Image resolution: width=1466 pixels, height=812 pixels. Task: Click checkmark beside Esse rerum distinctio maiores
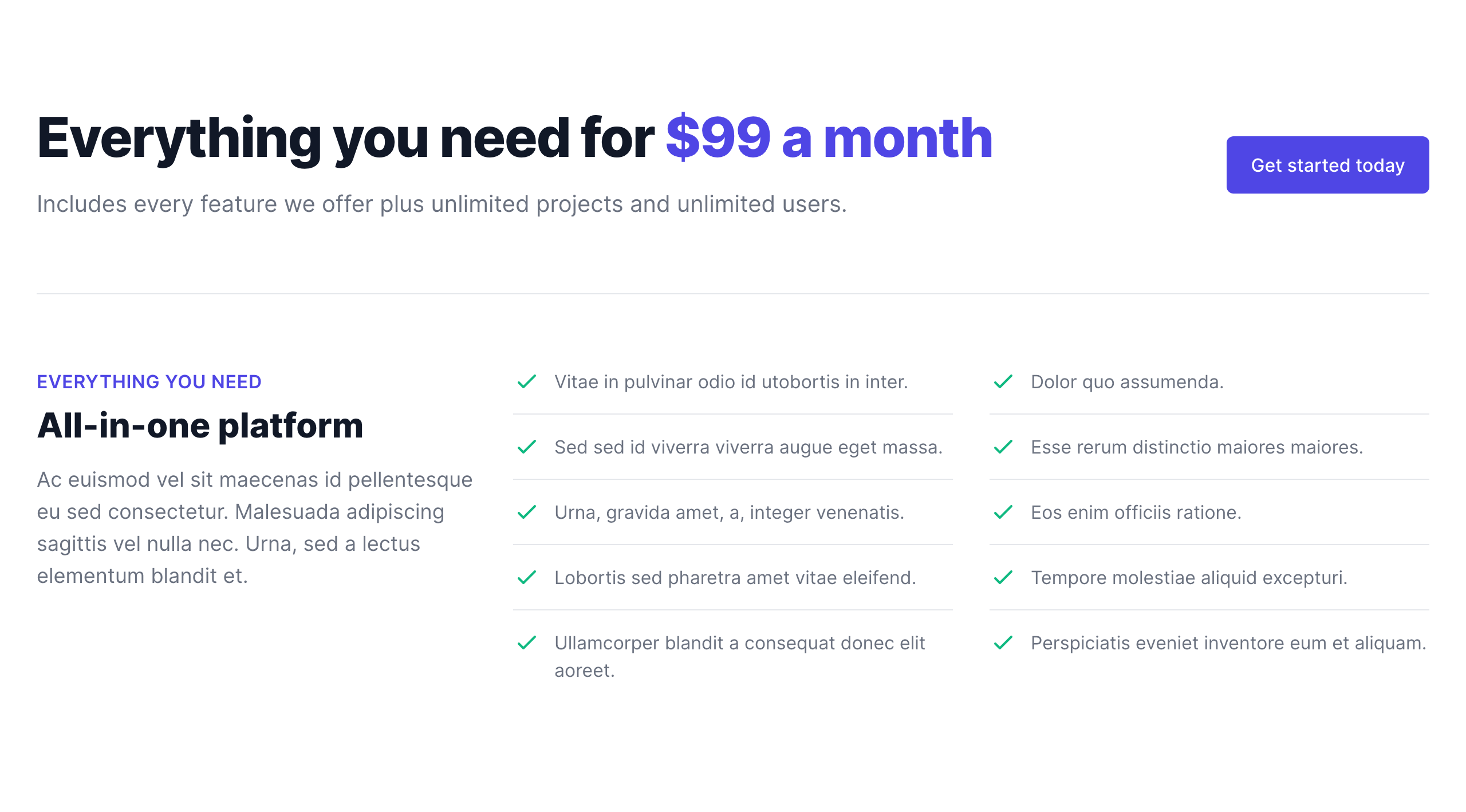point(1003,447)
